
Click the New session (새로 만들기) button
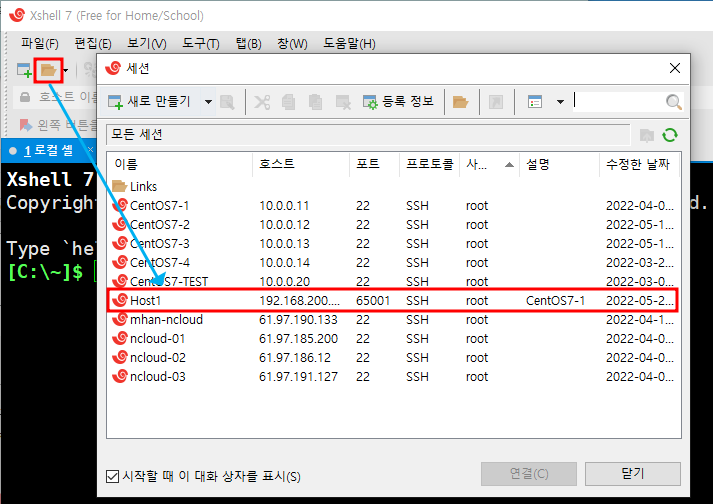tap(150, 101)
